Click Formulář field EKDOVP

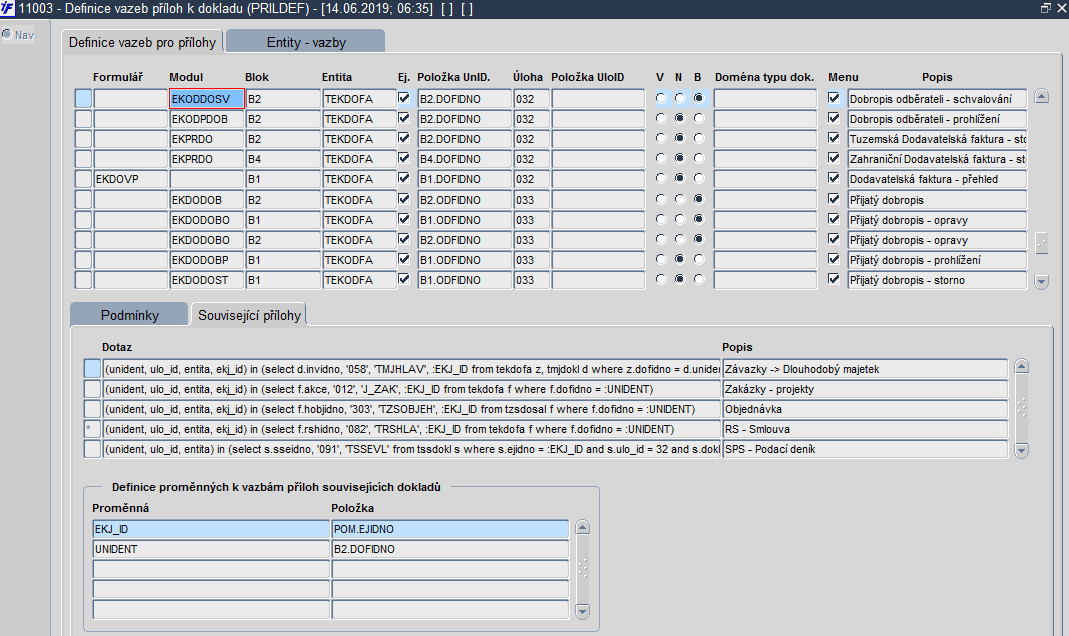(x=131, y=179)
